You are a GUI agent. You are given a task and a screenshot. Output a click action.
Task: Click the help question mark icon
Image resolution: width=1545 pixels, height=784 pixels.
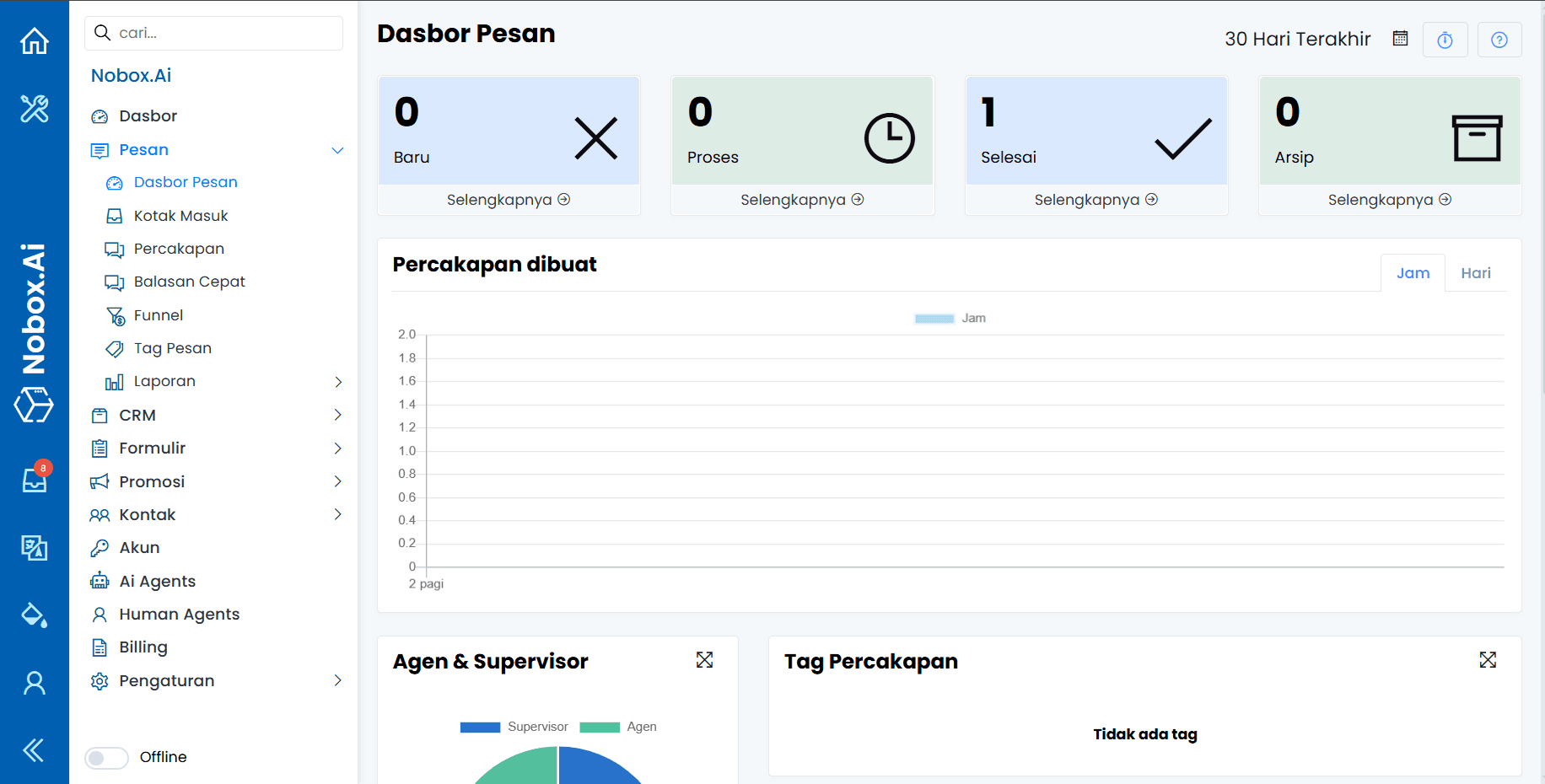point(1499,39)
